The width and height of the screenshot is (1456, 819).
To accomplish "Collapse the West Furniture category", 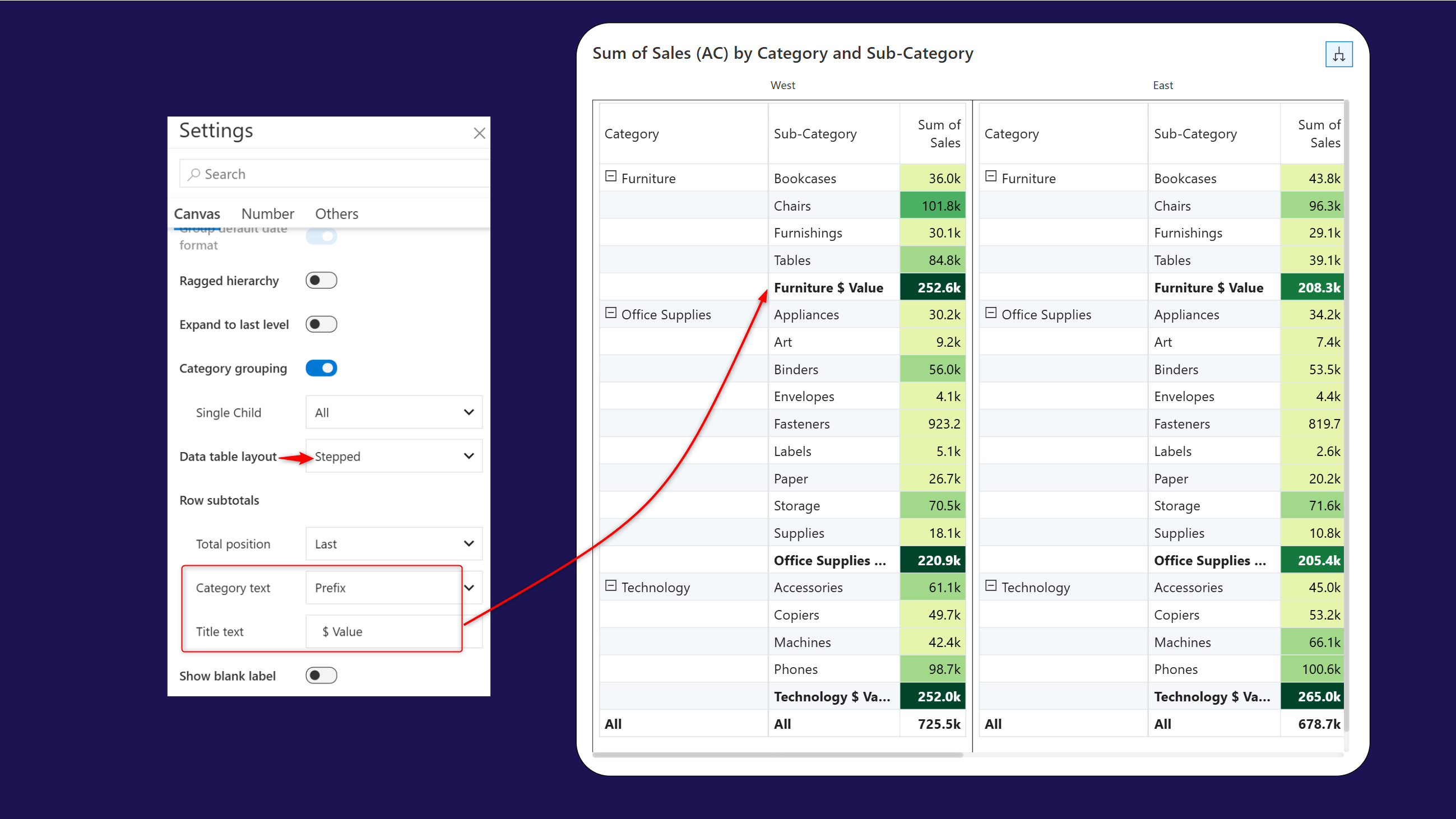I will click(610, 176).
